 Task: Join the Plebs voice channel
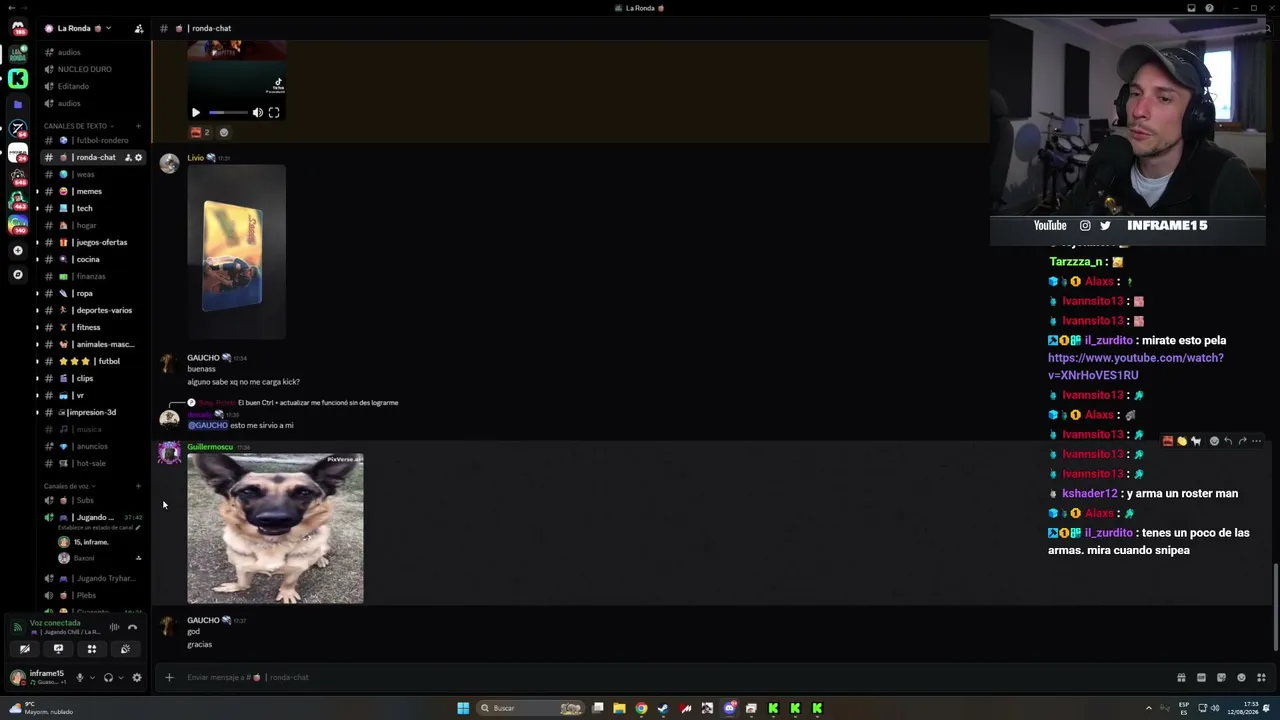point(94,595)
